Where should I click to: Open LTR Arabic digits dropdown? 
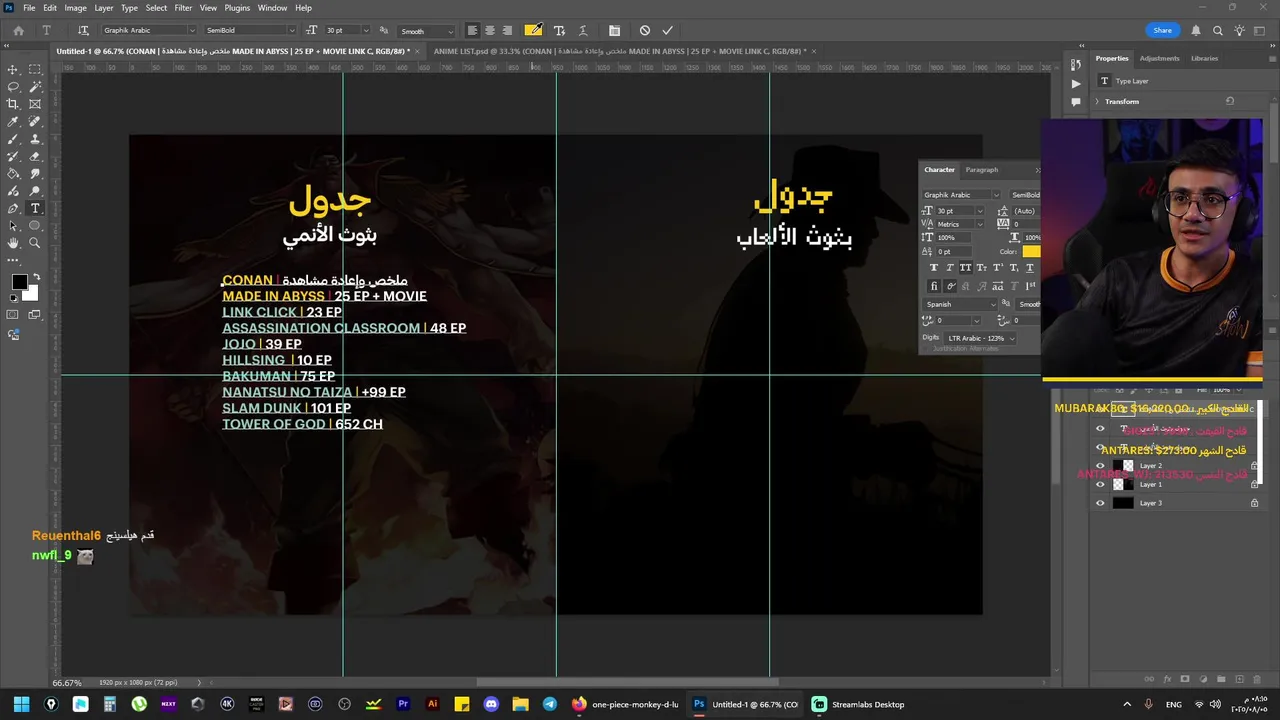[x=1011, y=338]
